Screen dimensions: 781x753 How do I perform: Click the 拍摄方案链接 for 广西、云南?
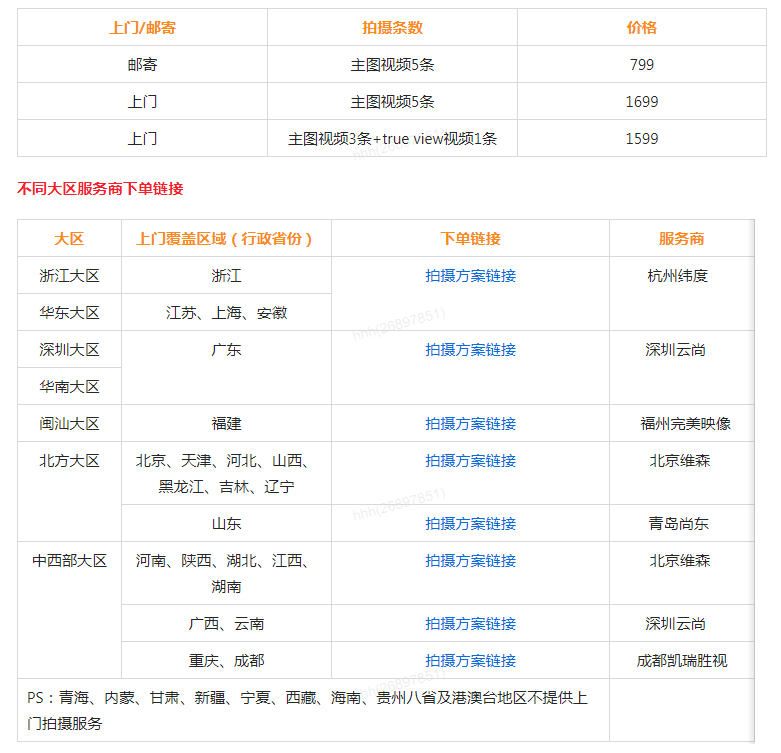(470, 624)
